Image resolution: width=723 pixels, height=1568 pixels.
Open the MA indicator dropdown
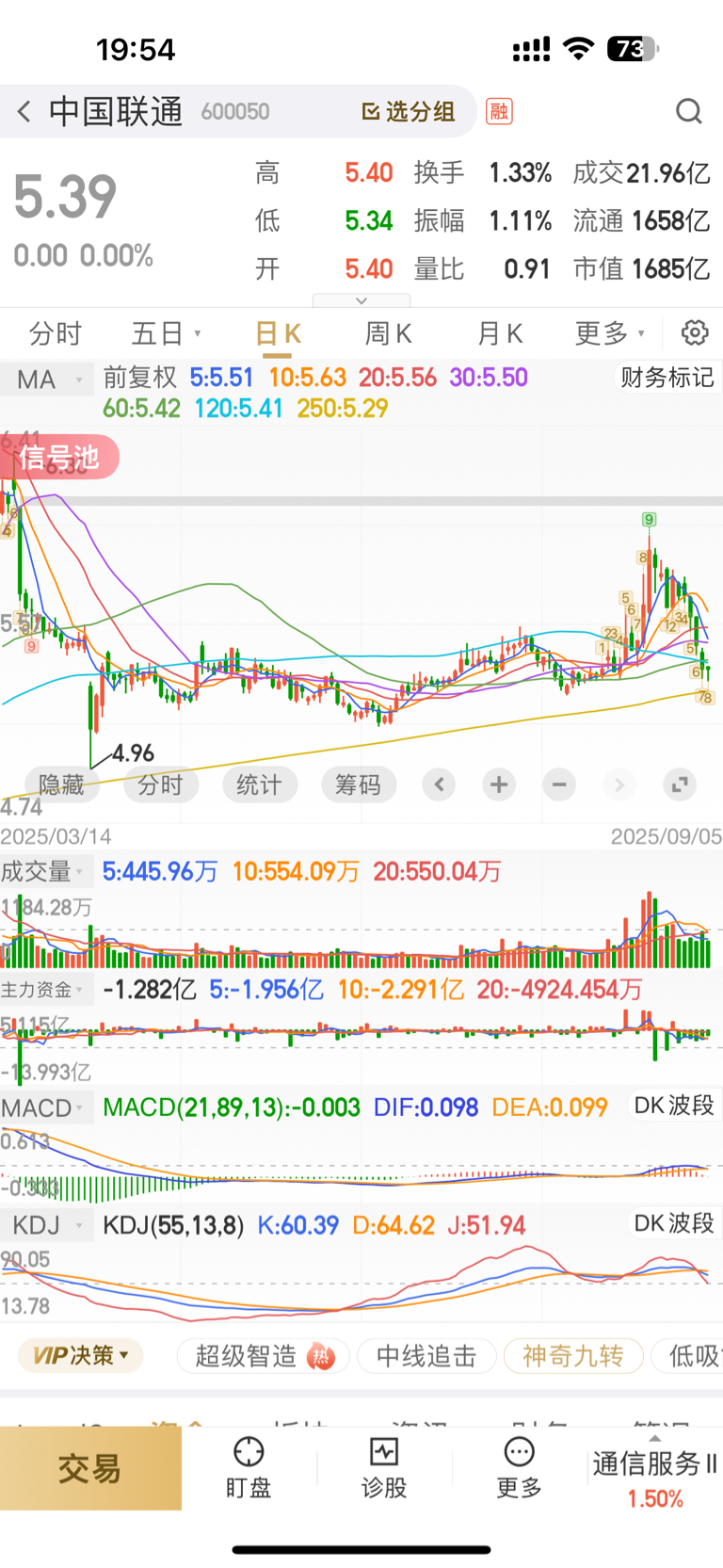click(x=47, y=380)
